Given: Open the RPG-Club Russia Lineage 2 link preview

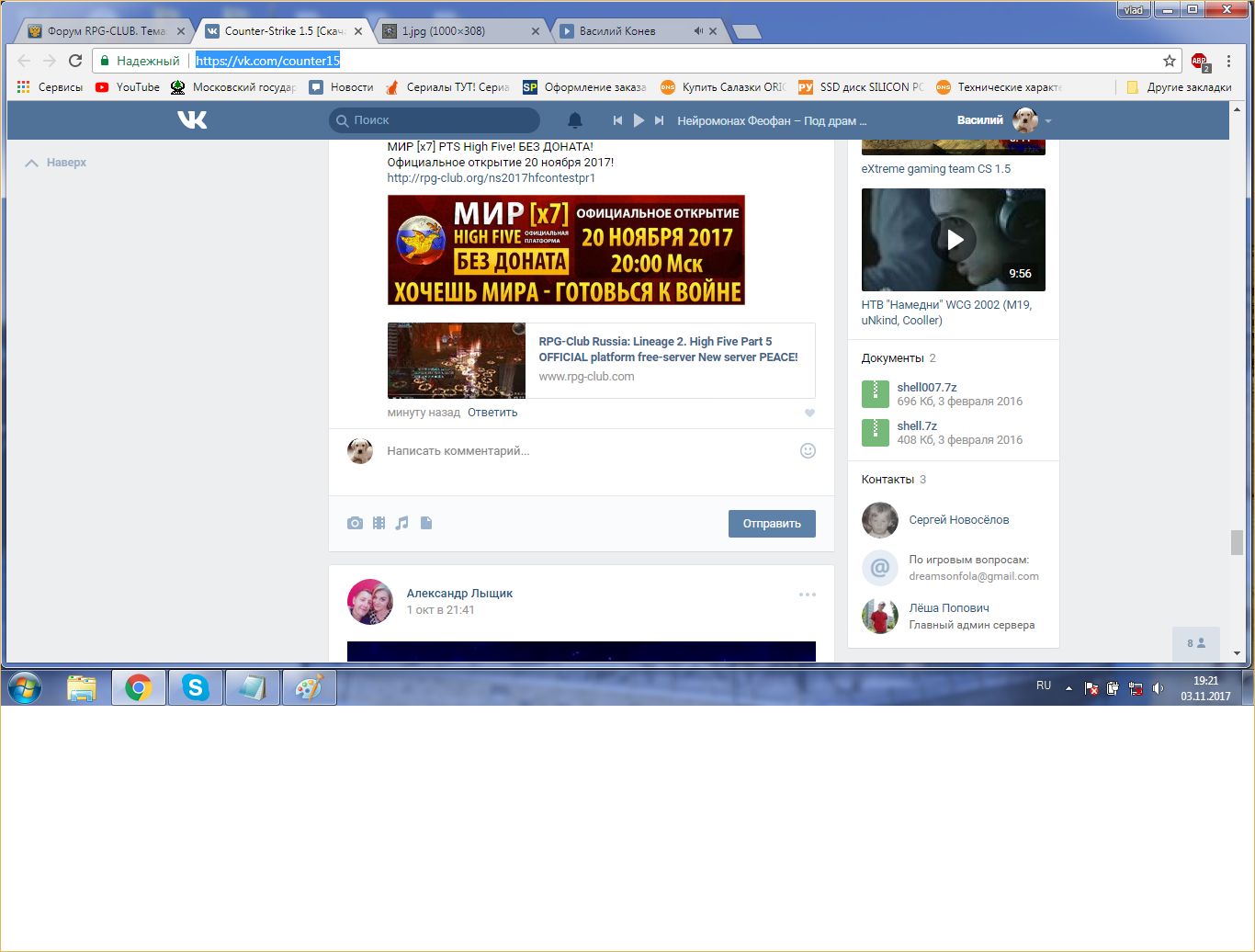Looking at the screenshot, I should pyautogui.click(x=602, y=360).
